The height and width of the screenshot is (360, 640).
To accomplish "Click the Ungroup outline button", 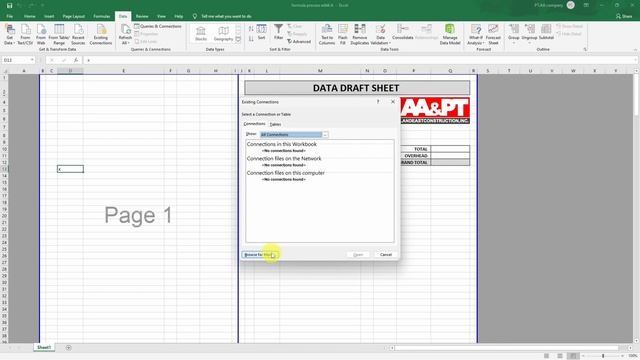I will click(x=529, y=33).
